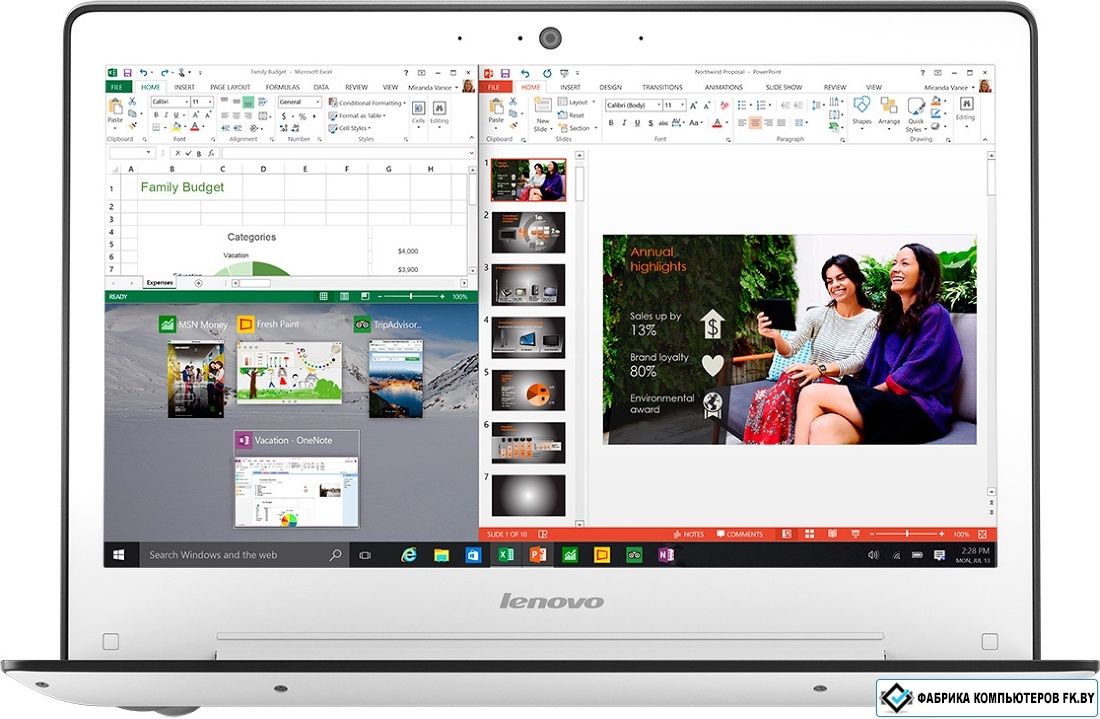Undo last action in Excel
The image size is (1100, 719).
coord(143,72)
